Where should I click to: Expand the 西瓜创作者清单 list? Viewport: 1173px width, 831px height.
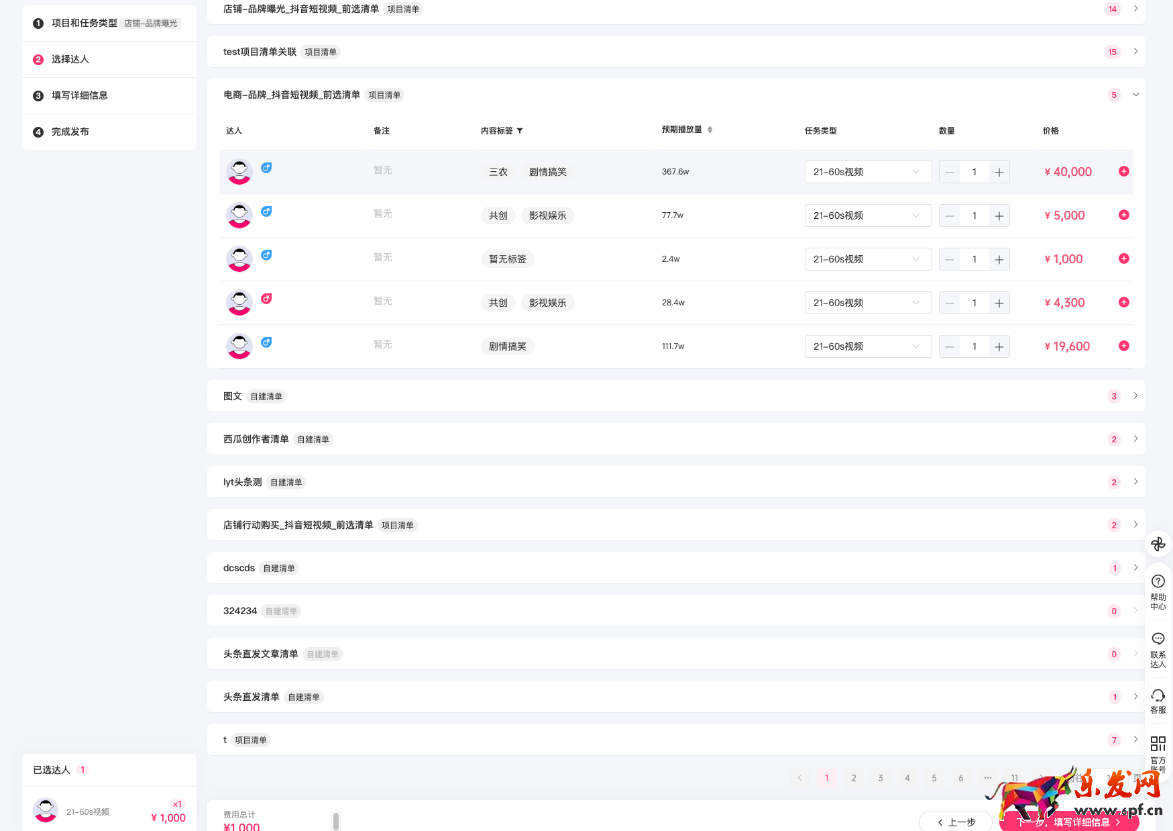click(1136, 439)
